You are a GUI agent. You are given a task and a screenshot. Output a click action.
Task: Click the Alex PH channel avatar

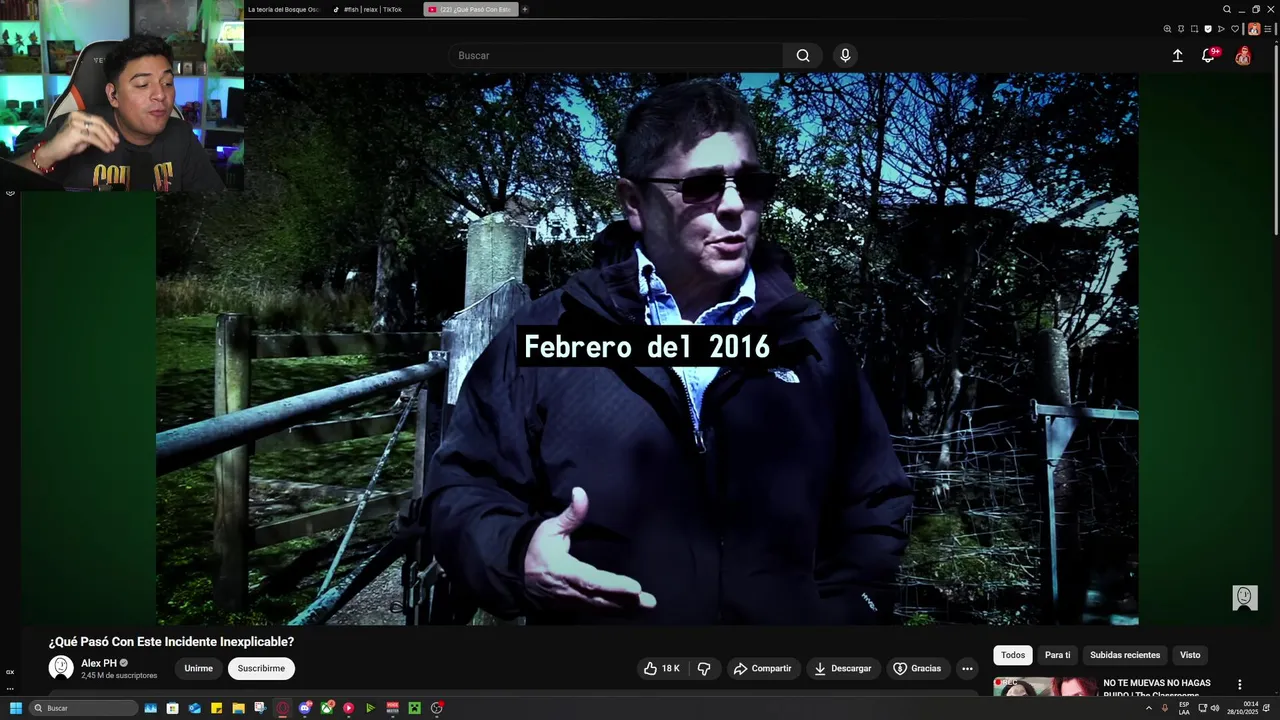(61, 667)
